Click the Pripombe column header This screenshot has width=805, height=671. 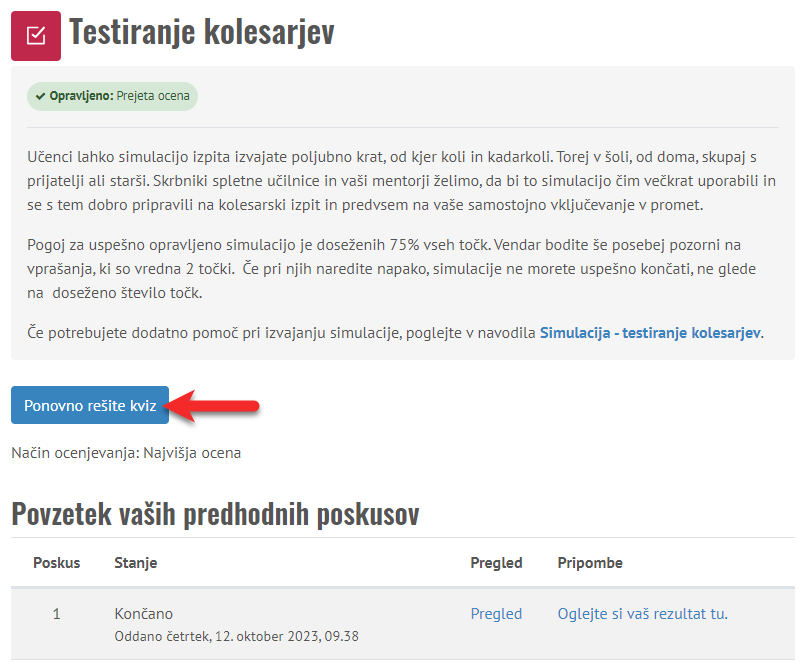coord(590,563)
